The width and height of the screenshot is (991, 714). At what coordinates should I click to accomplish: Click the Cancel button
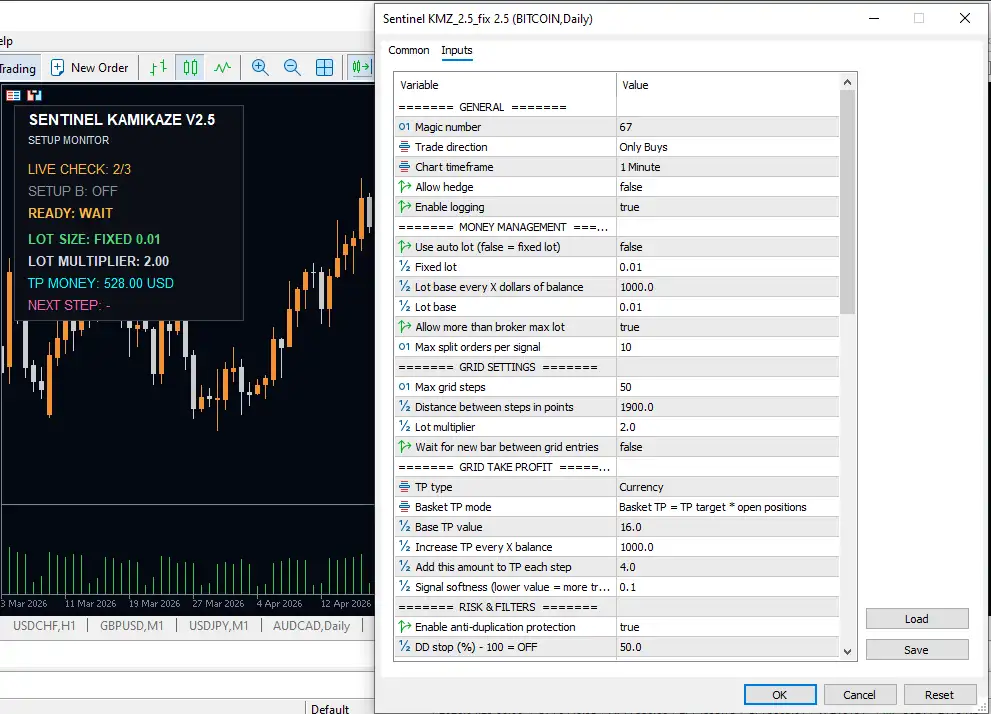[860, 694]
